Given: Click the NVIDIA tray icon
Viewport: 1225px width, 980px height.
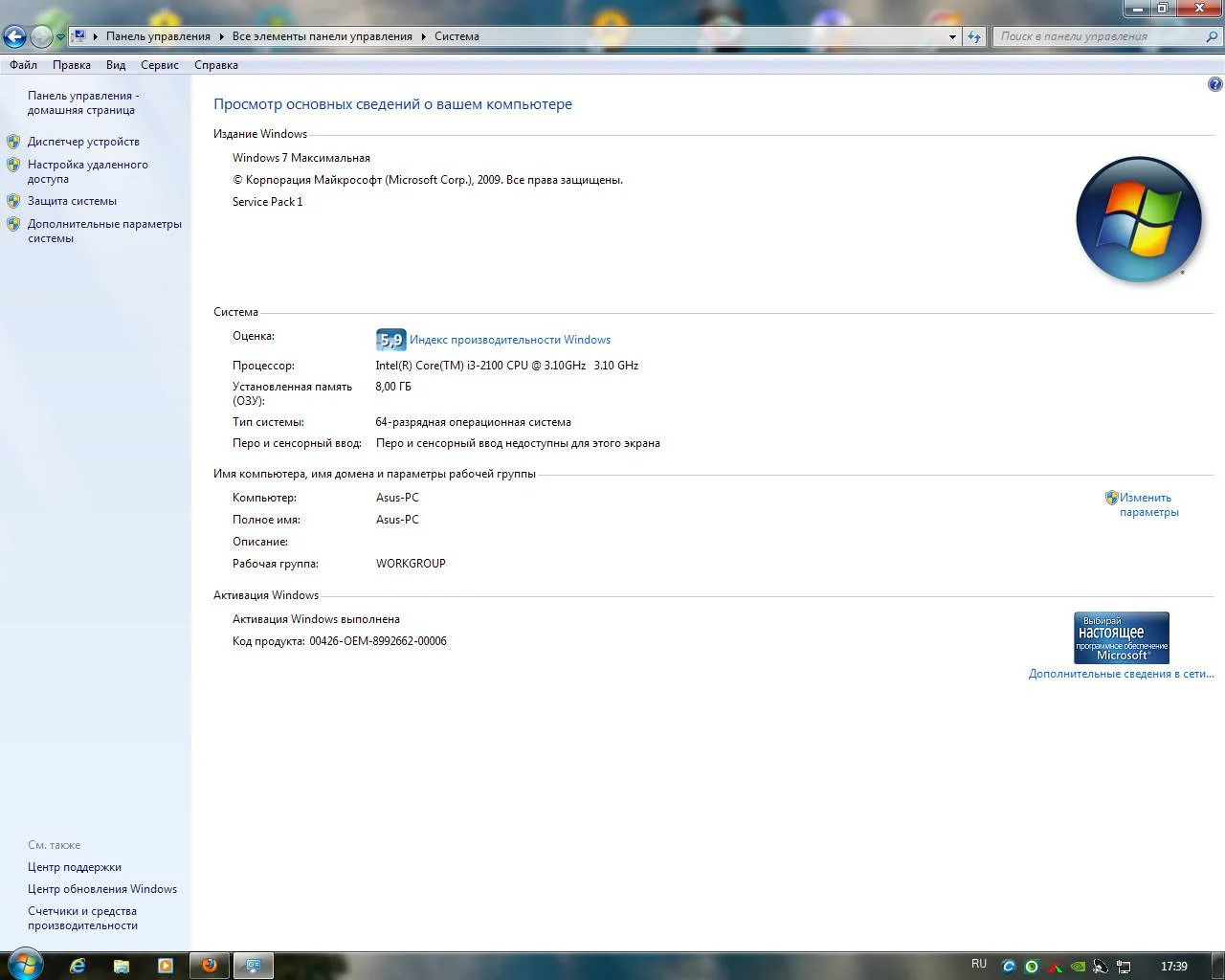Looking at the screenshot, I should pyautogui.click(x=1078, y=967).
